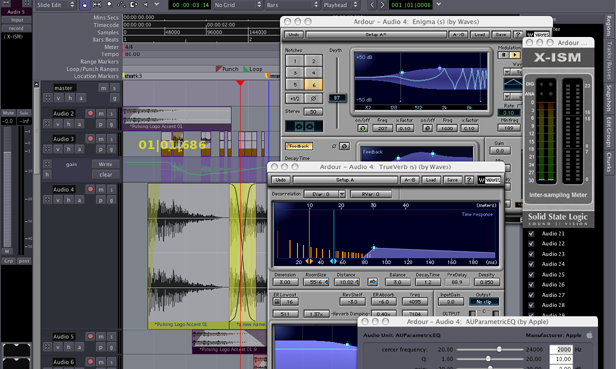Viewport: 616px width, 369px height.
Task: Nudge forward with right arrow button
Action: (382, 5)
